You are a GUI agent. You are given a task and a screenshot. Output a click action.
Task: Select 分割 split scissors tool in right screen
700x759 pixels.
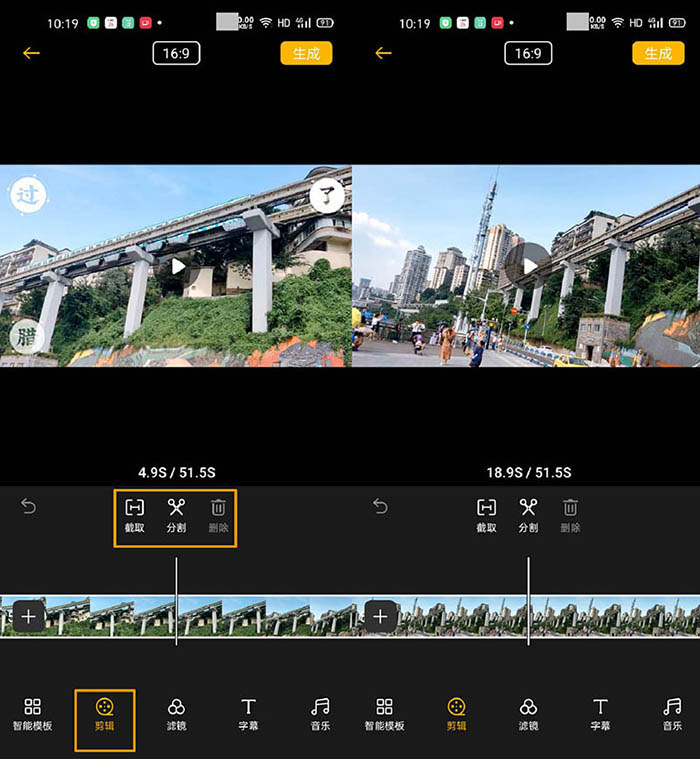[x=528, y=516]
